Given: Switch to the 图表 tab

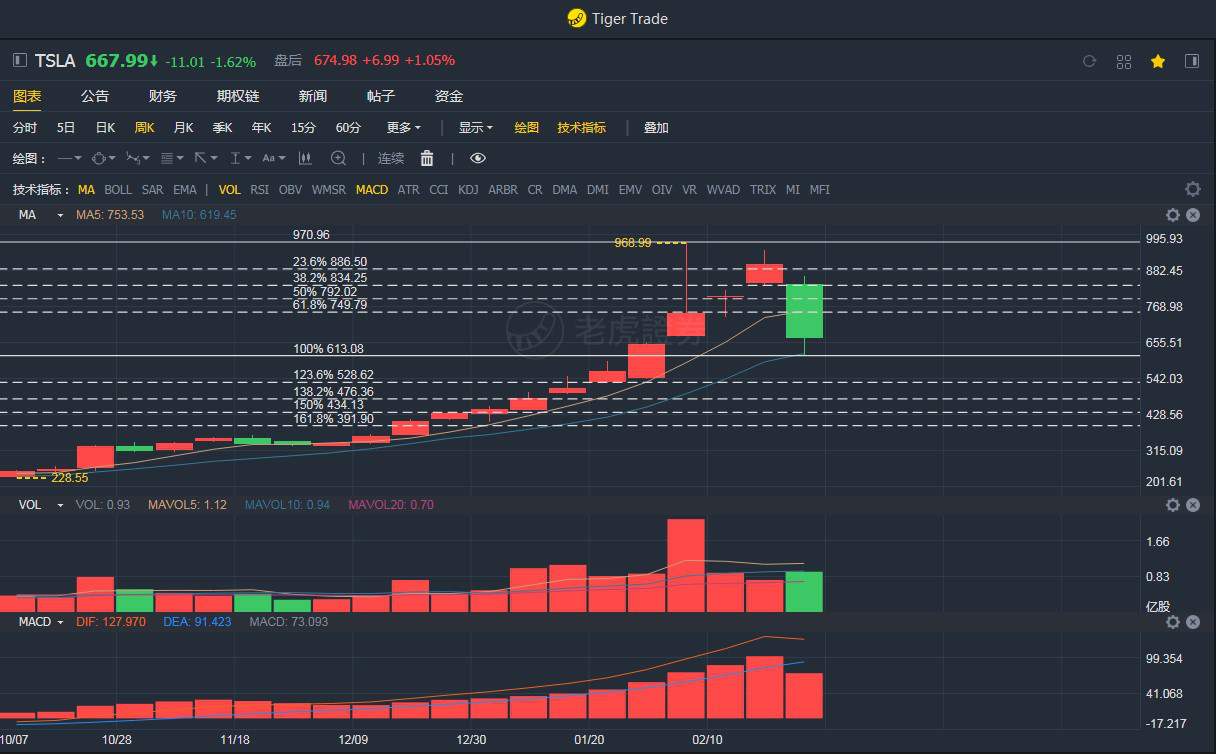Looking at the screenshot, I should [27, 96].
